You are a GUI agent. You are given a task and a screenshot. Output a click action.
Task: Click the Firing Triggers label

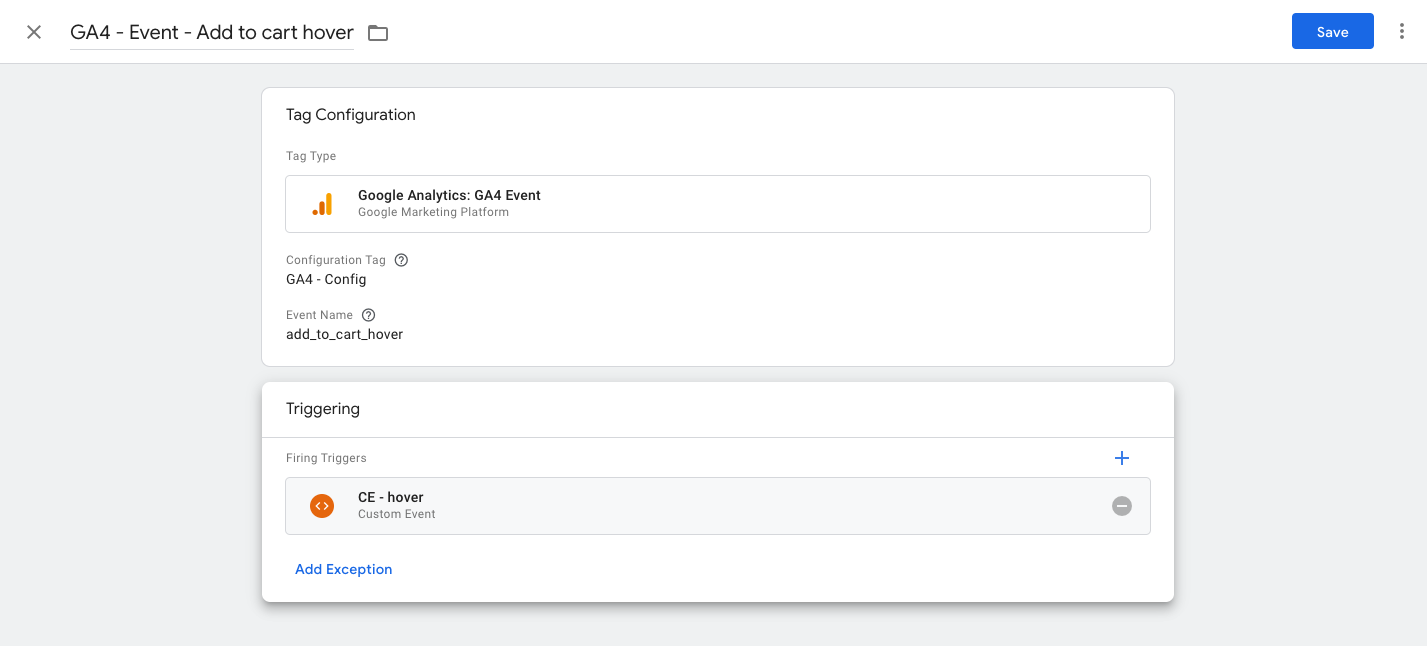coord(326,458)
